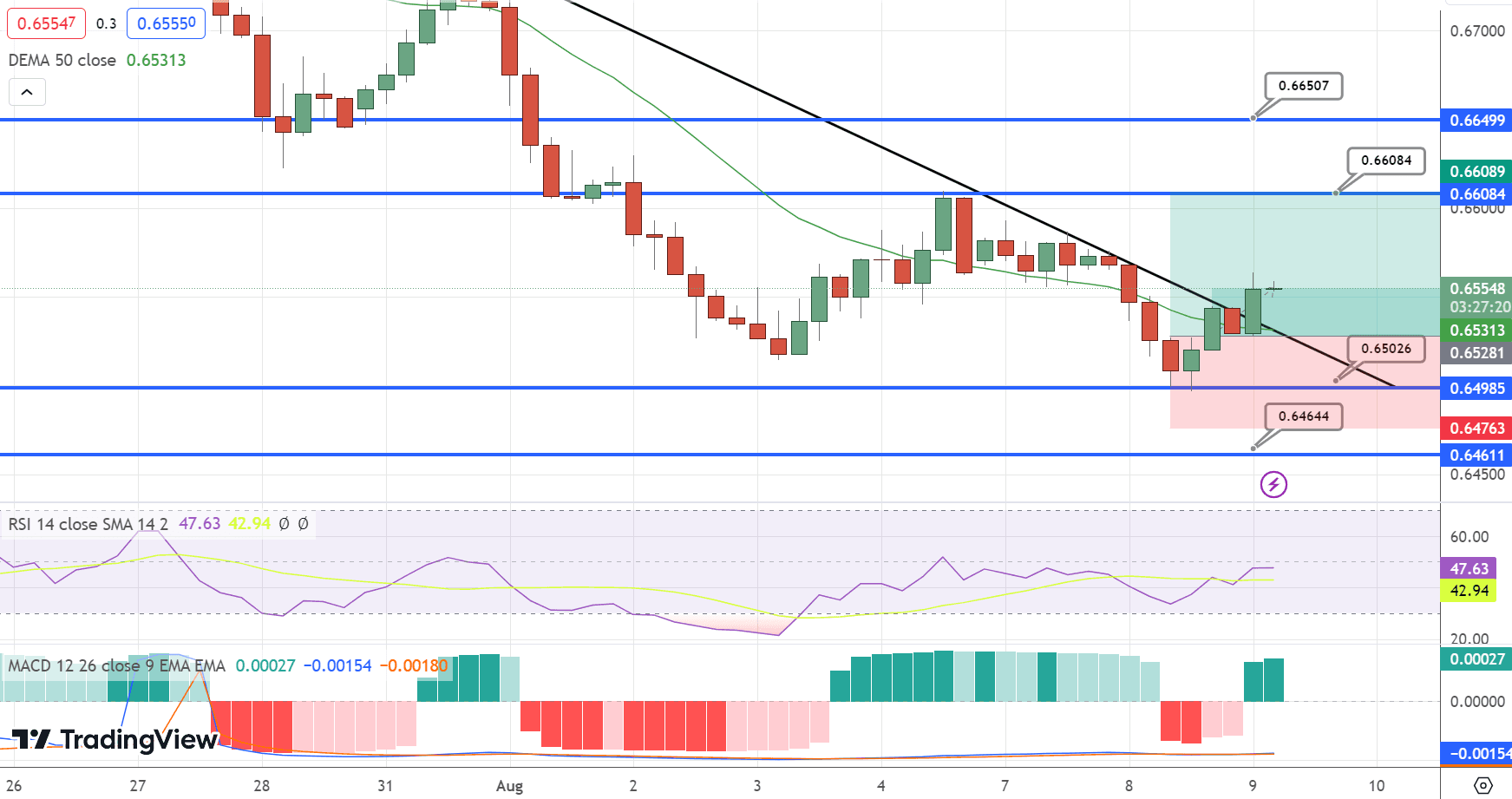Click the RSI 14 close SMA indicator label
1512x799 pixels.
pos(88,524)
